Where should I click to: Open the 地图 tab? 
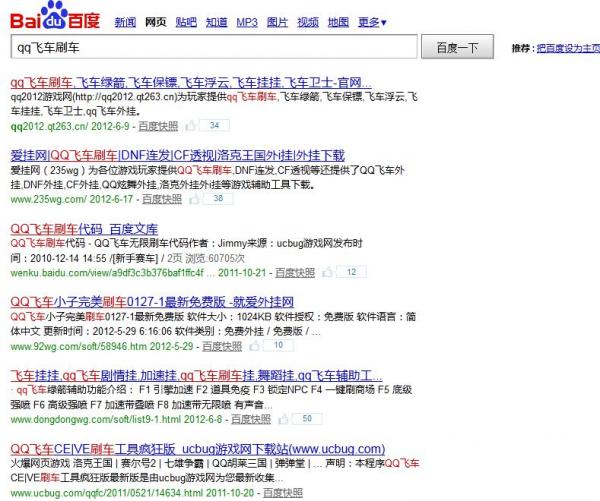pos(338,23)
